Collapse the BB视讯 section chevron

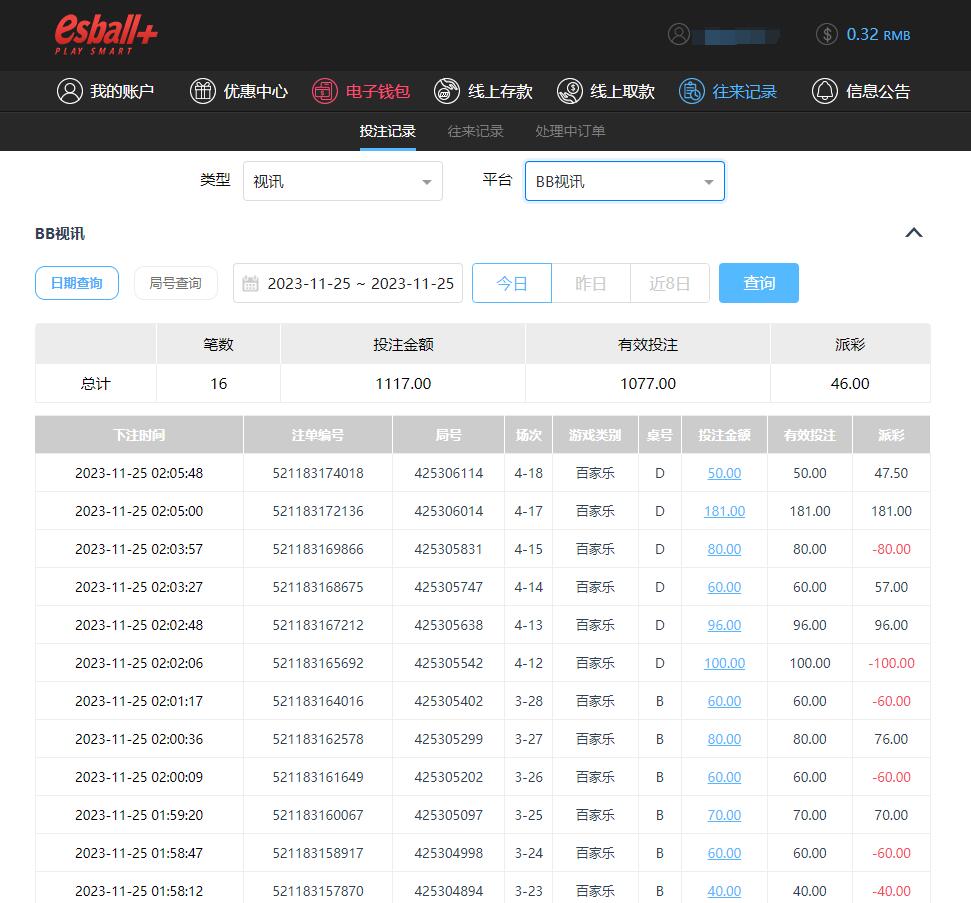pos(914,233)
